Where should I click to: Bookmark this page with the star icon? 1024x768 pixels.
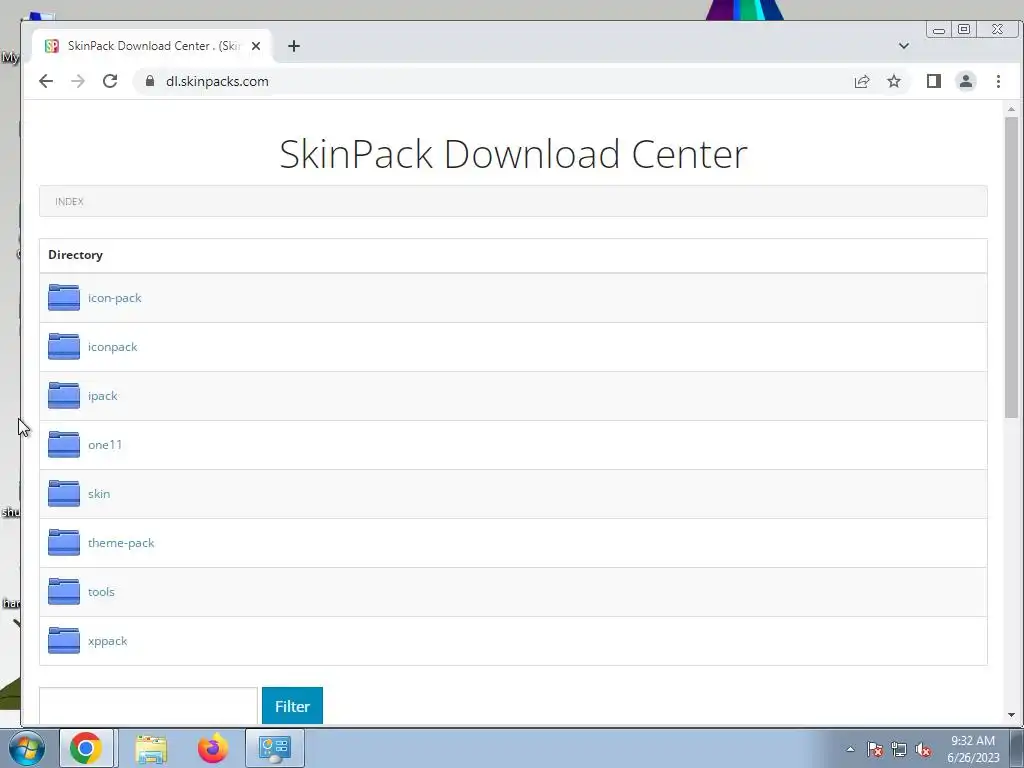[x=894, y=81]
